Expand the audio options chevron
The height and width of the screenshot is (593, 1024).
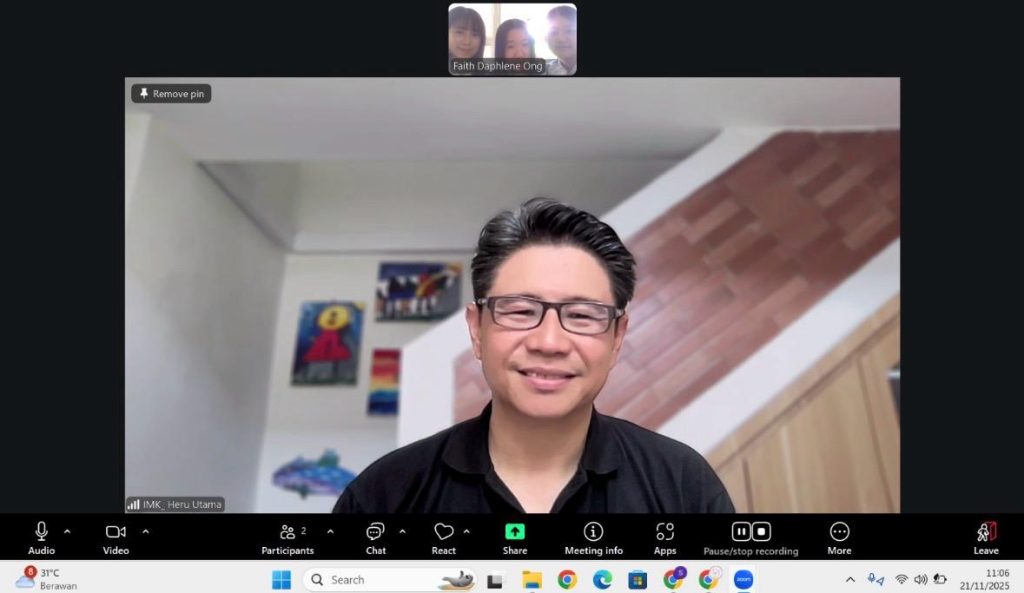click(67, 531)
